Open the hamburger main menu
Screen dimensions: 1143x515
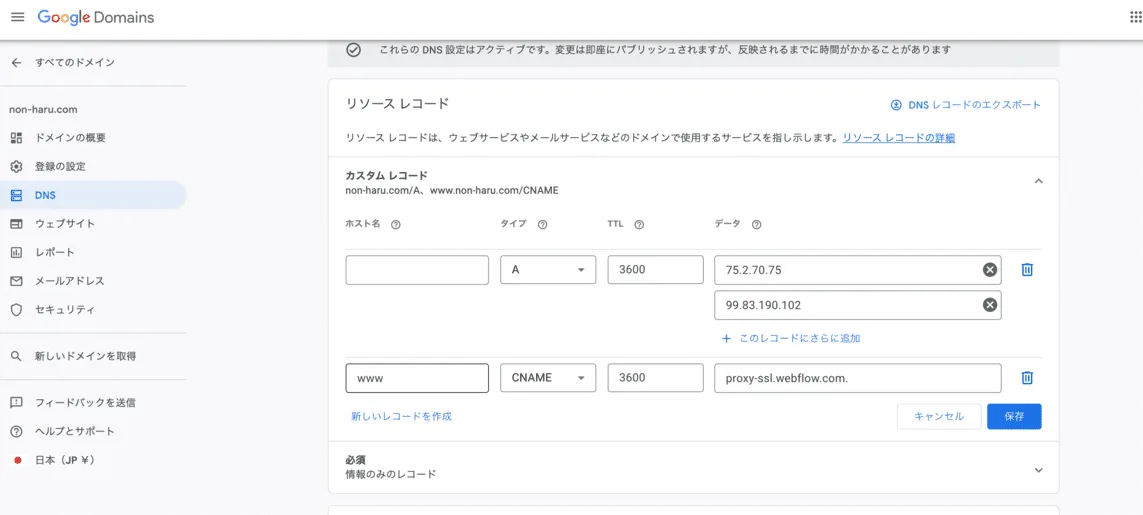[17, 17]
